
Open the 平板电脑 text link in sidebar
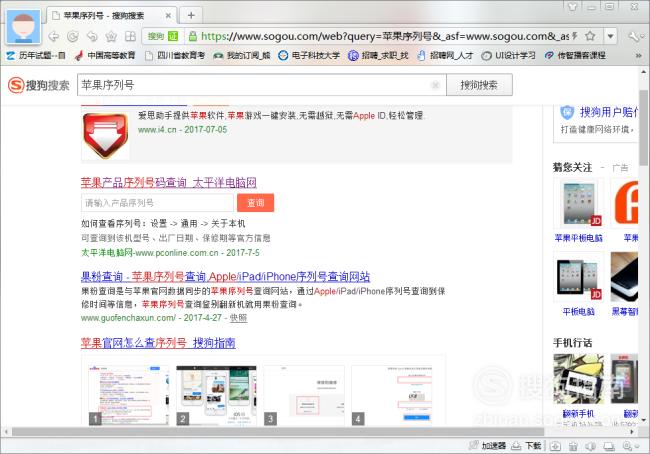point(579,312)
